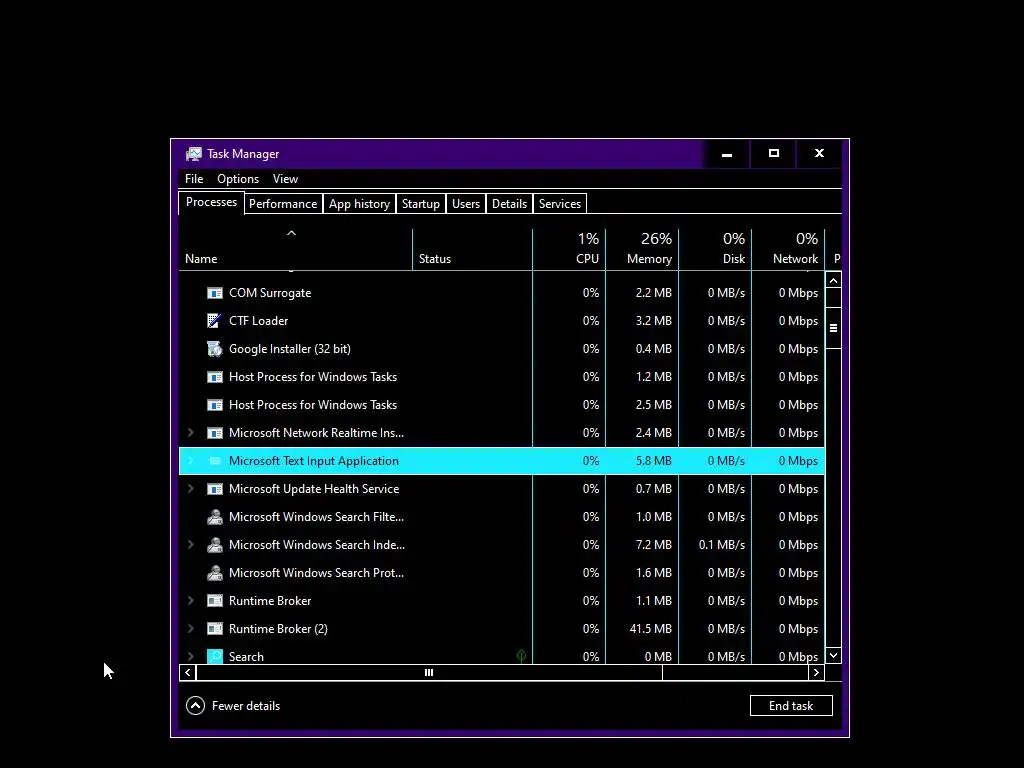Screen dimensions: 1024x768
Task: Click the COM Surrogate process icon
Action: tap(214, 293)
